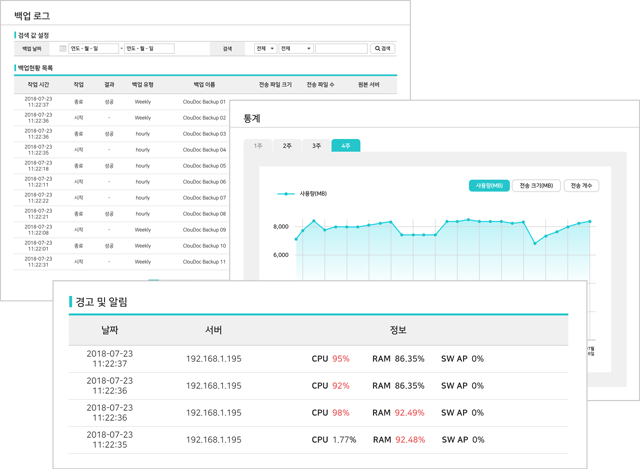Click the end date 연도-월-일 field

[149, 48]
